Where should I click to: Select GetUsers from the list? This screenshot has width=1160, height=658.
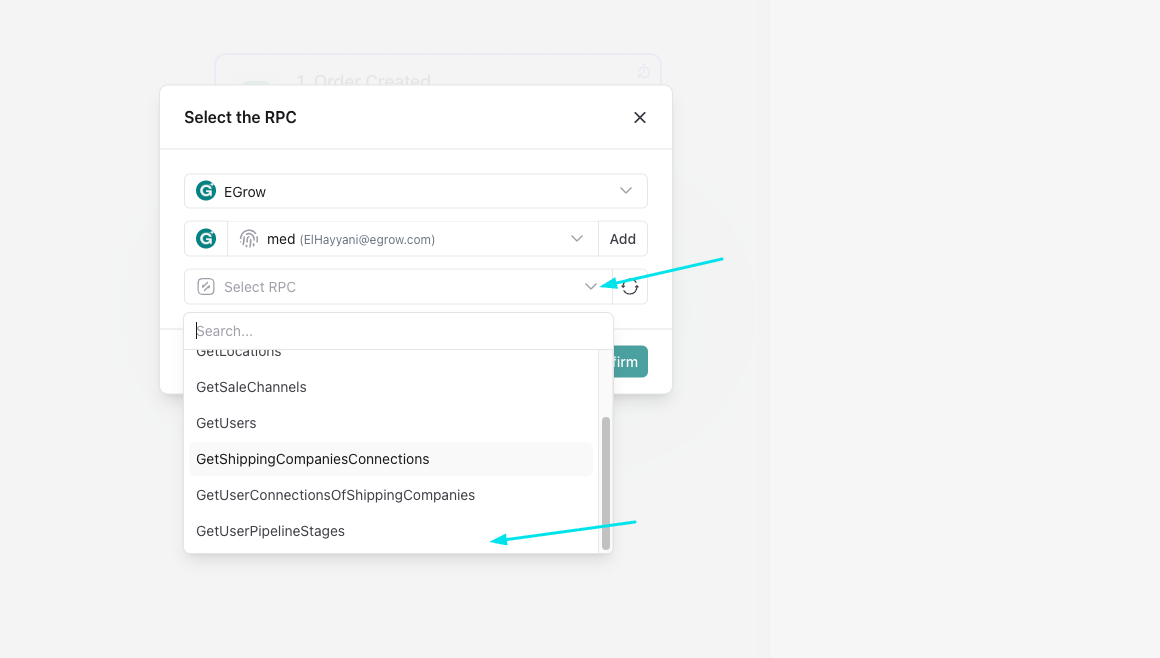tap(391, 423)
